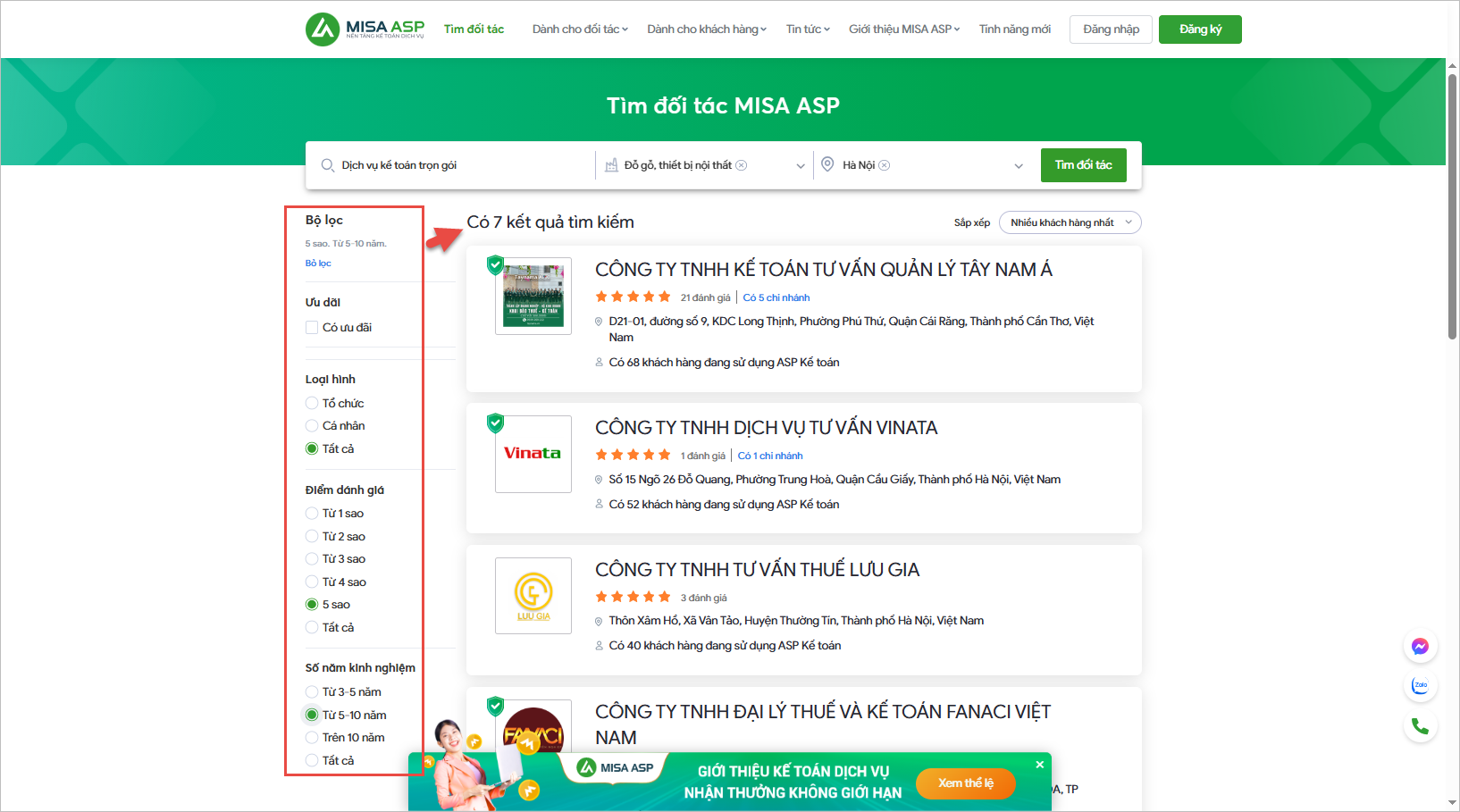This screenshot has width=1460, height=812.
Task: Click the Đăng nhập button
Action: (1111, 29)
